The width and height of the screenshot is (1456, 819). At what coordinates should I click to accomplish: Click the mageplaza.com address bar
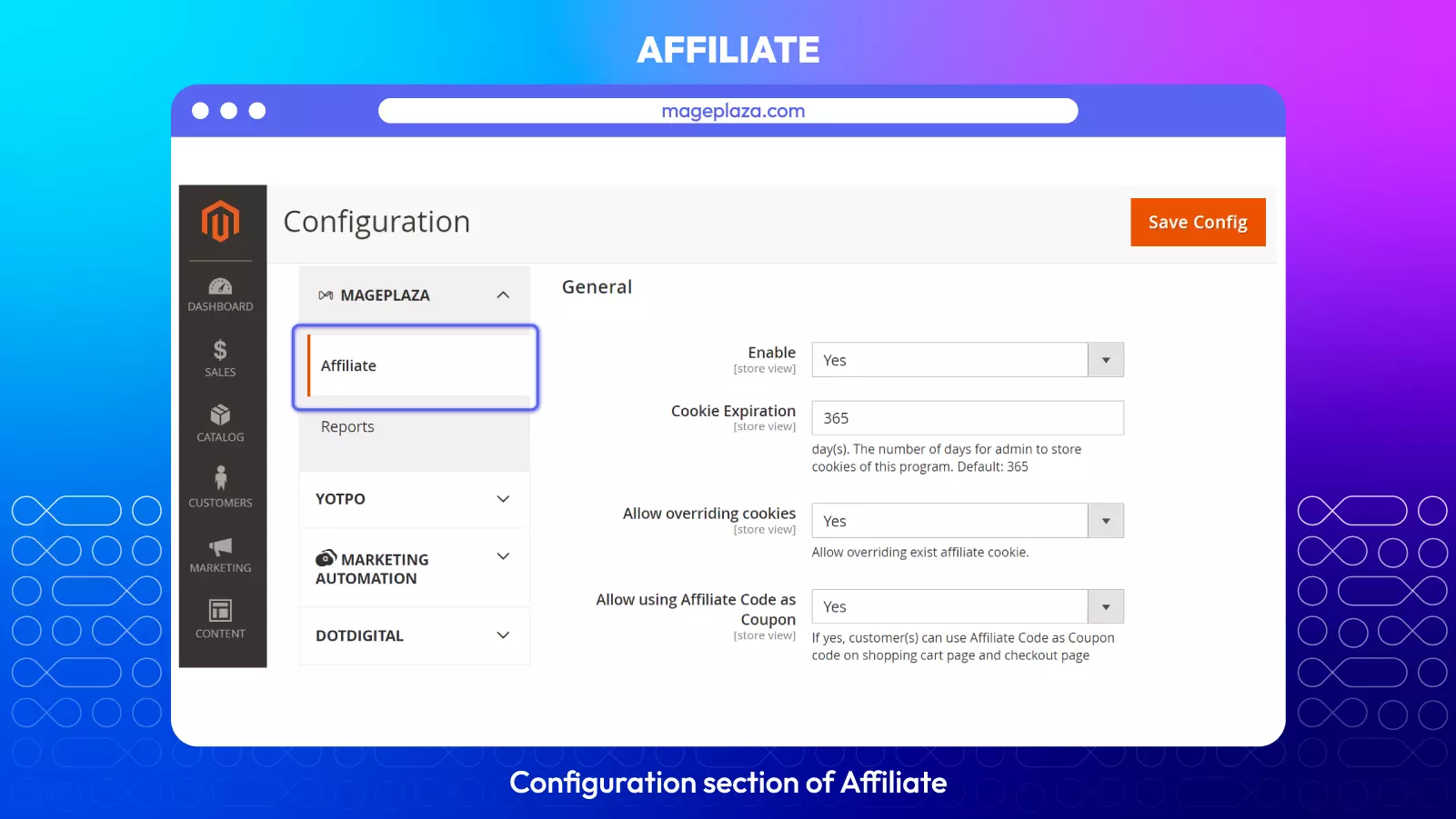point(728,111)
